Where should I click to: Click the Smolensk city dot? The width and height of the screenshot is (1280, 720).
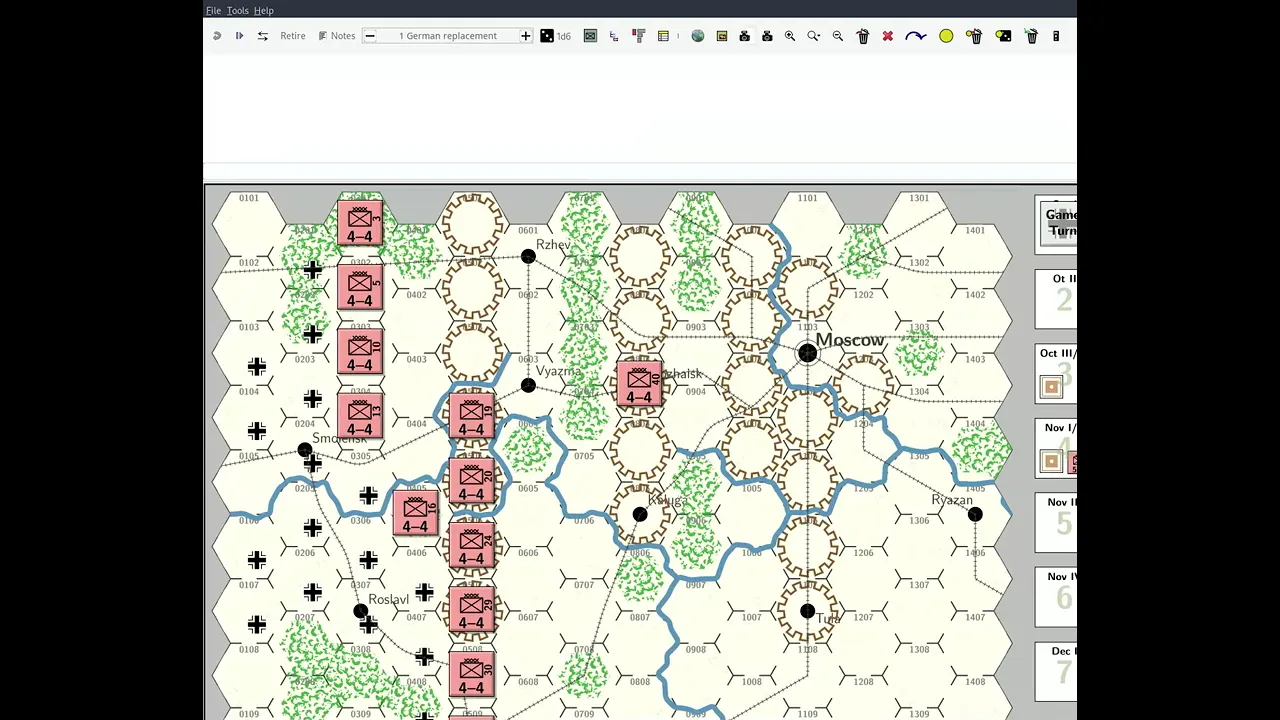(x=304, y=450)
